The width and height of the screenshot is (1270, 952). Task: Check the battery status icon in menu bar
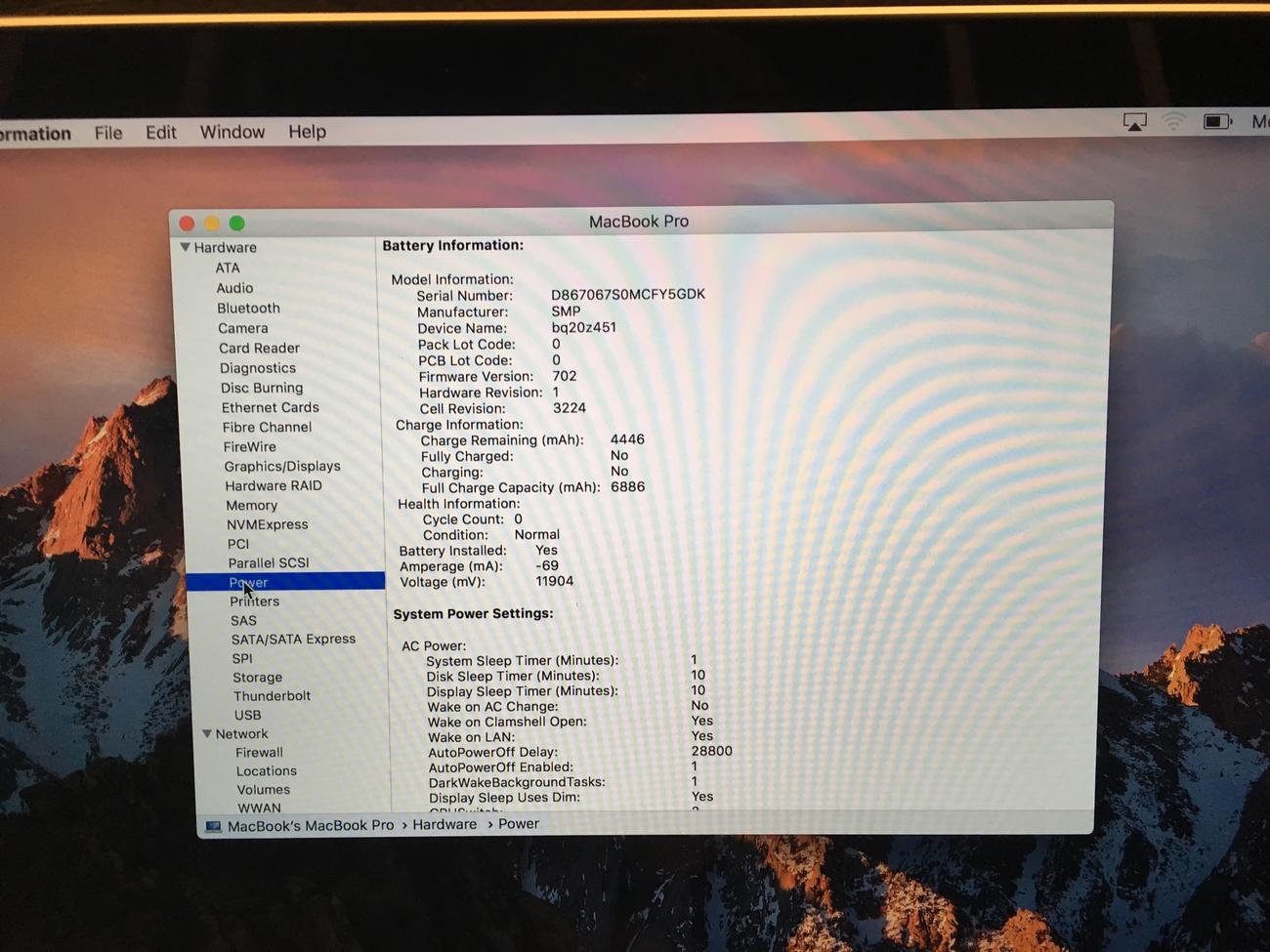tap(1217, 122)
